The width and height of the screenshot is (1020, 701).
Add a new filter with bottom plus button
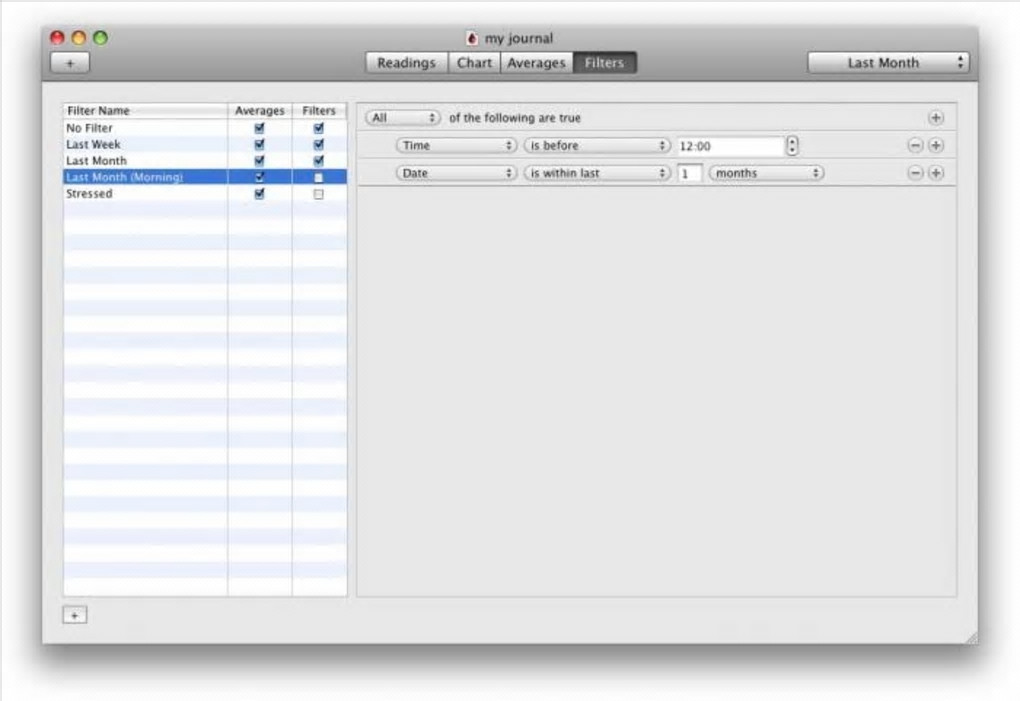coord(75,615)
